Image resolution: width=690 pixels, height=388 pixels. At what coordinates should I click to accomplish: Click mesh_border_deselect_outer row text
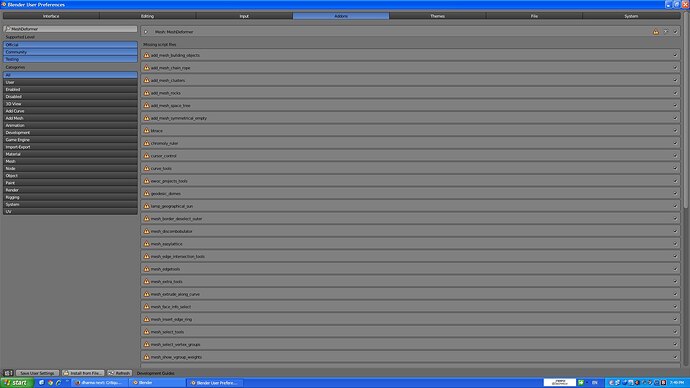tap(176, 219)
